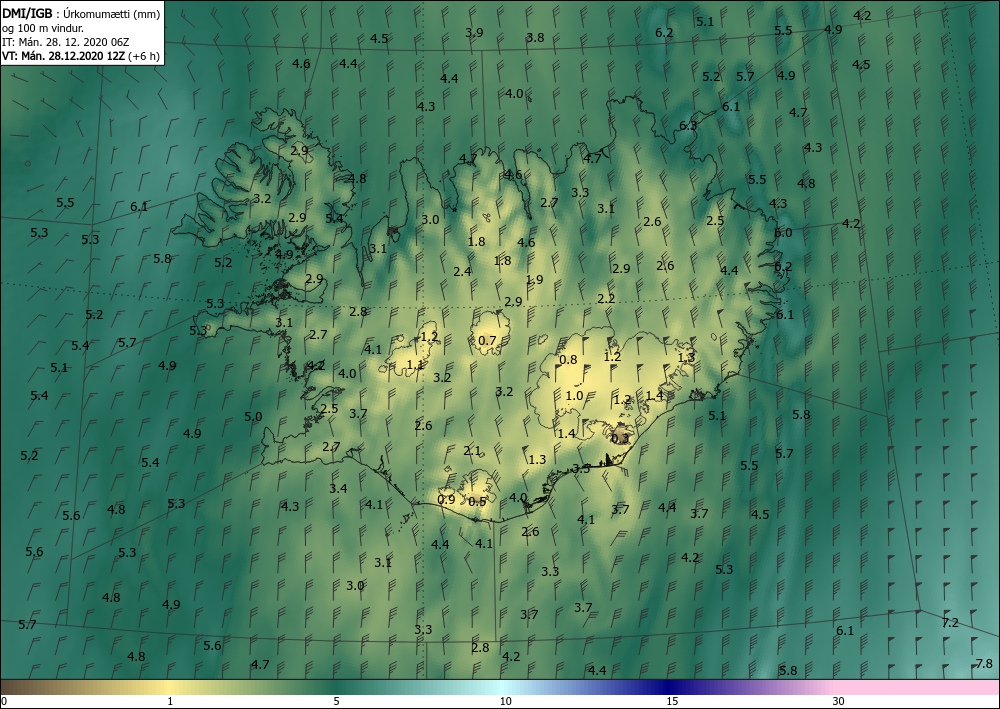Click the map value '3.9'
Image resolution: width=1000 pixels, height=709 pixels.
coord(474,33)
